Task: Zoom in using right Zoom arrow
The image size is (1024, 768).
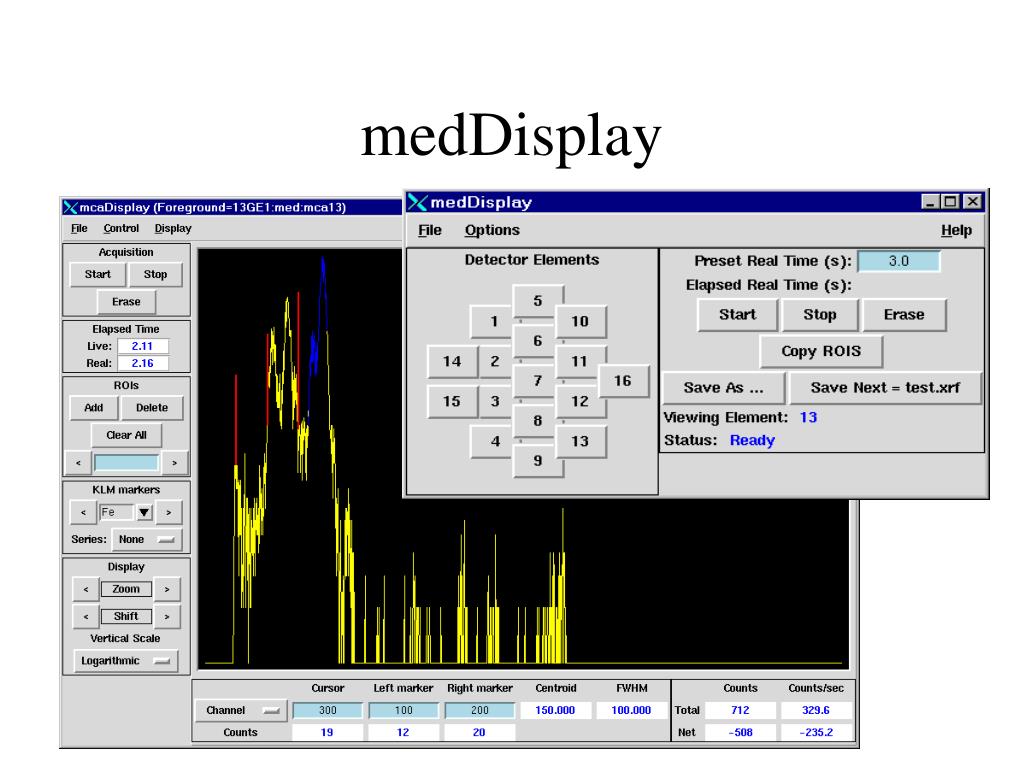Action: (167, 589)
